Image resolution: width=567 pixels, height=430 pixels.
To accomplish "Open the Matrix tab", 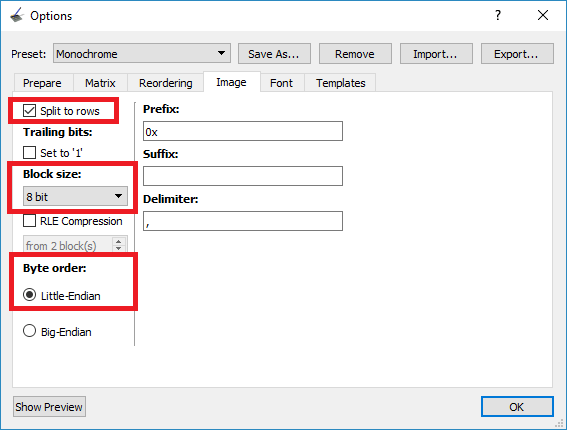I will [x=100, y=83].
